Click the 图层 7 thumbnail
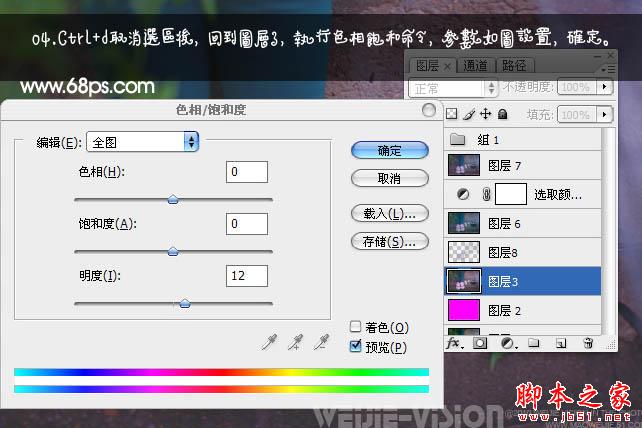 point(464,165)
